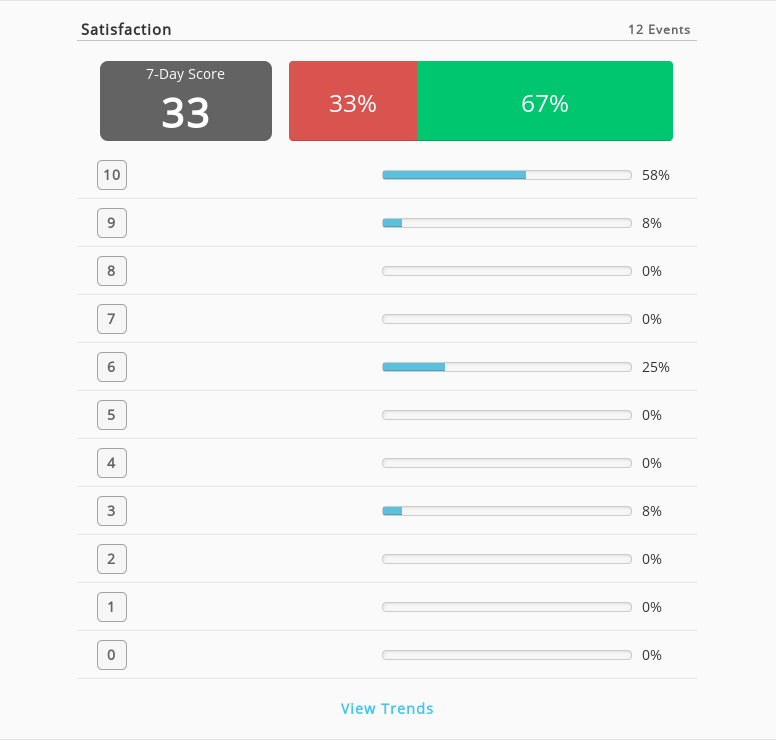Select the score 9 rating box
Image resolution: width=776 pixels, height=740 pixels.
tap(112, 223)
